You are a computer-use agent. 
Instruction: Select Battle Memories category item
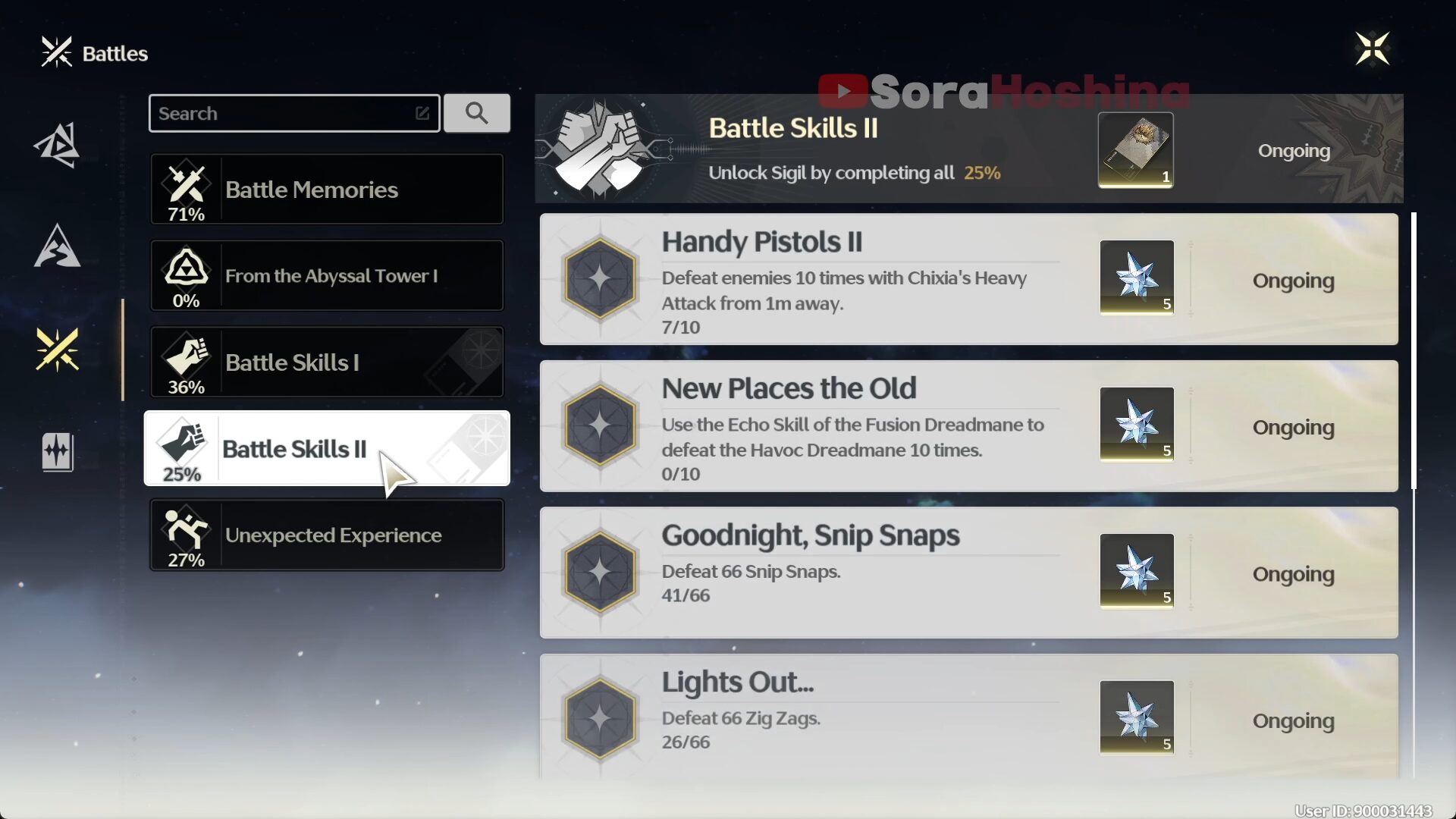[326, 189]
